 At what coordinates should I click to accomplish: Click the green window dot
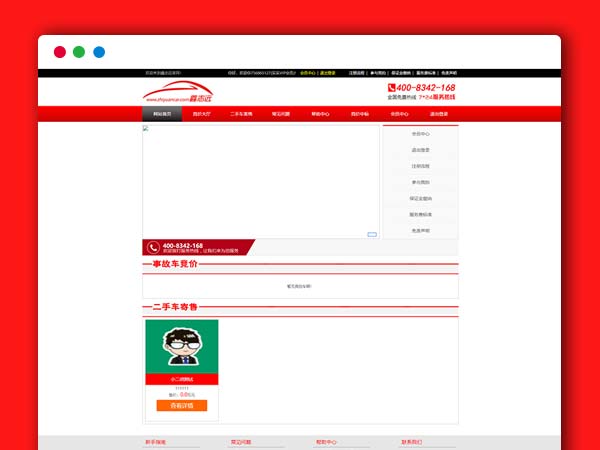pyautogui.click(x=79, y=52)
